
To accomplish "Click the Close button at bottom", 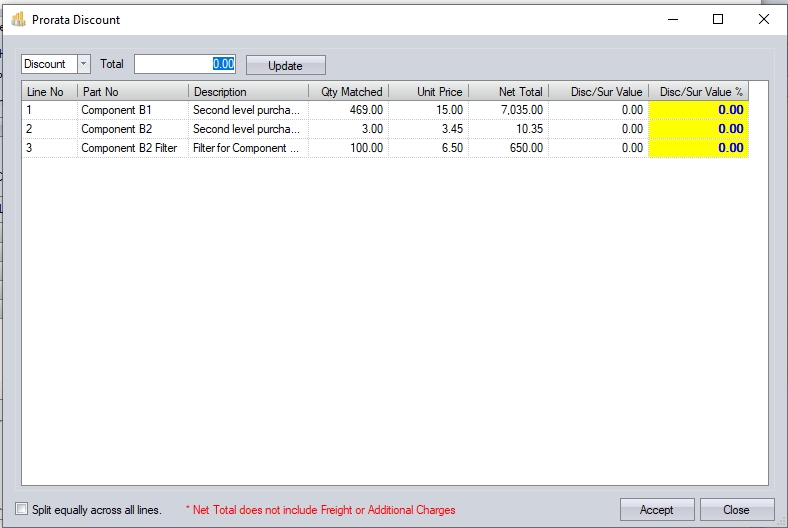I will 736,509.
